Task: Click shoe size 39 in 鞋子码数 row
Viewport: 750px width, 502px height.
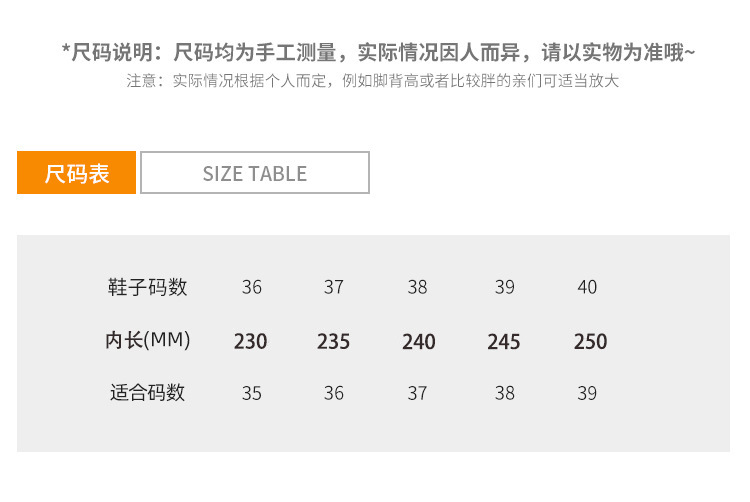Action: click(505, 288)
